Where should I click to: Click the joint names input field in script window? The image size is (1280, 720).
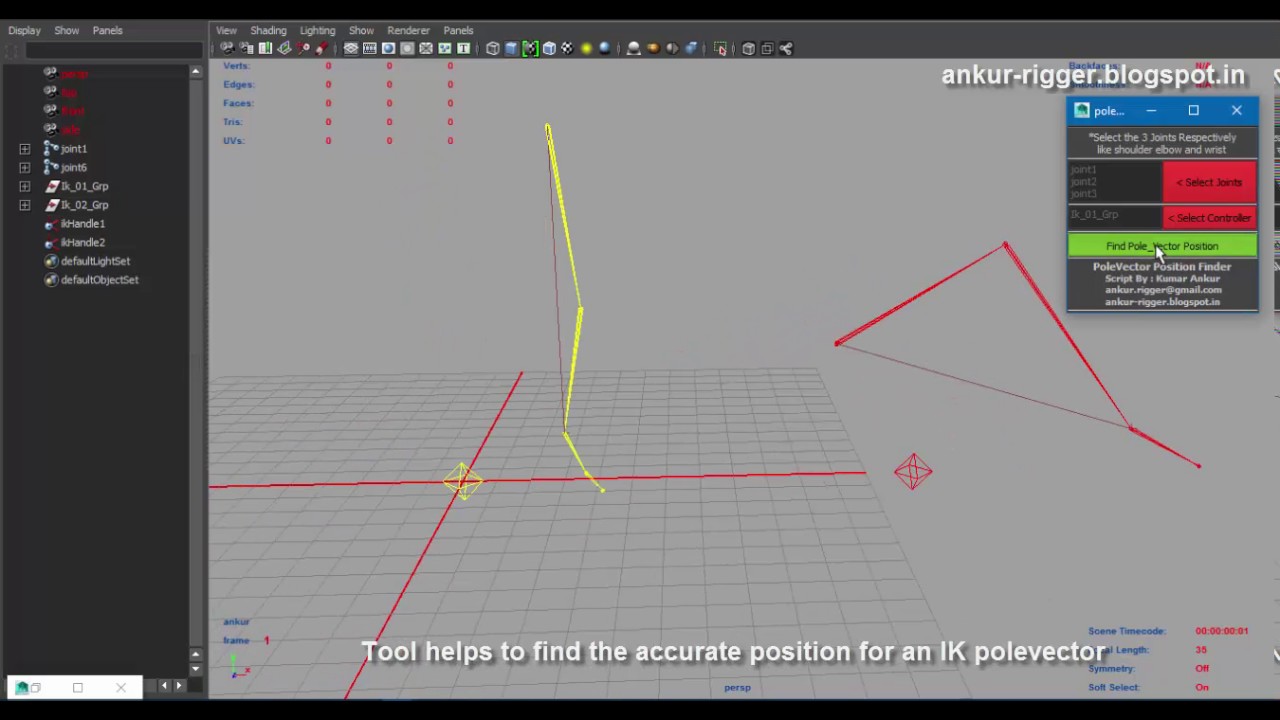(1110, 181)
